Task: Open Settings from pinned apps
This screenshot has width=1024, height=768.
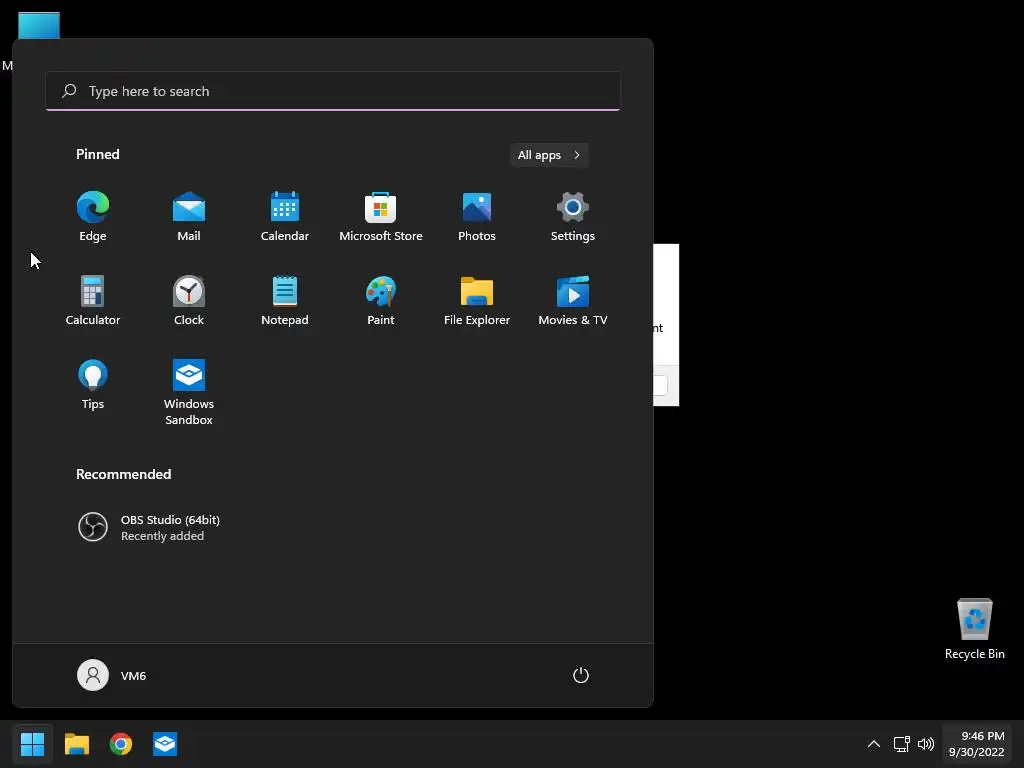Action: (x=573, y=217)
